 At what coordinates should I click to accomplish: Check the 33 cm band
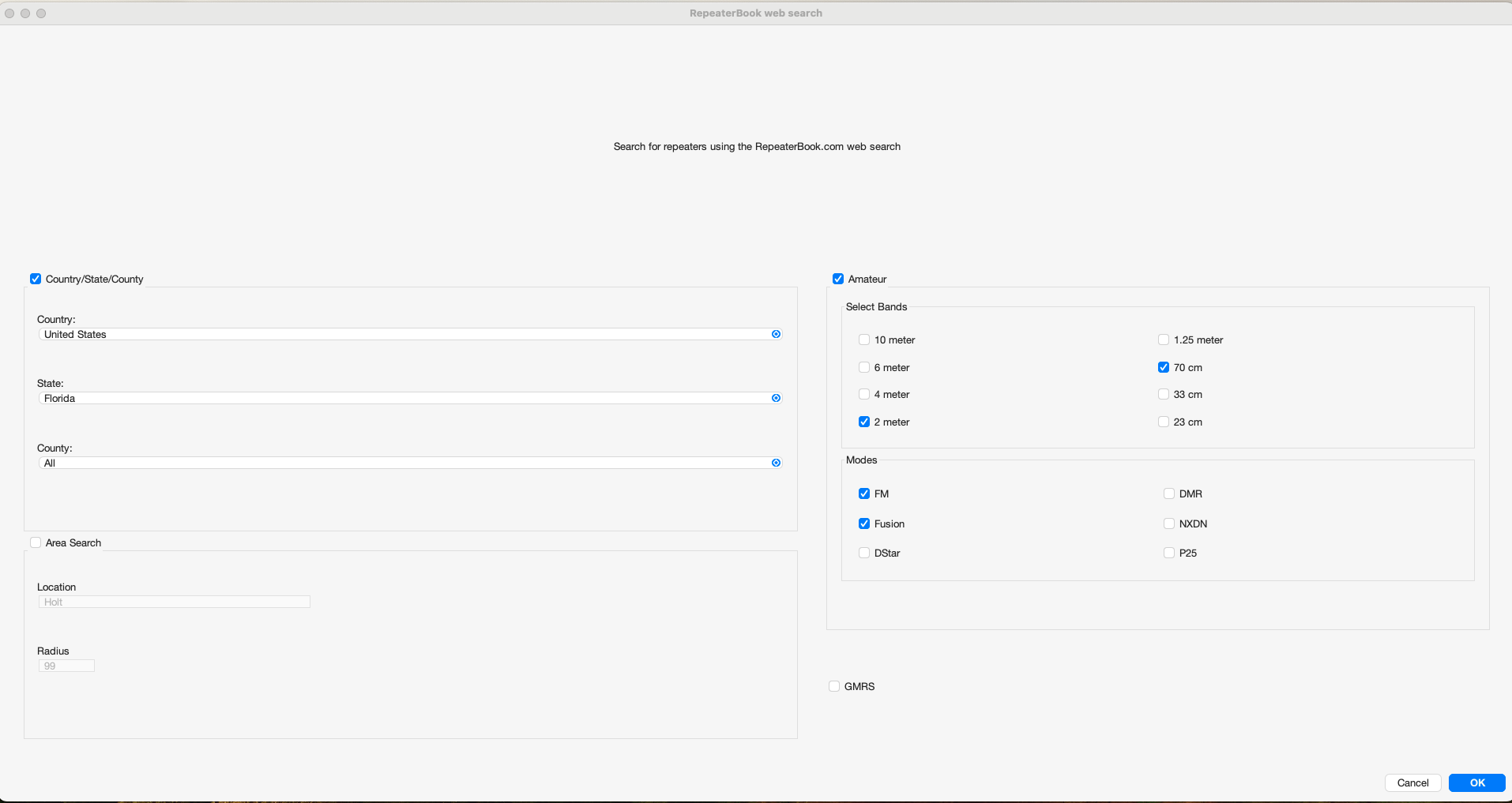click(x=1164, y=394)
